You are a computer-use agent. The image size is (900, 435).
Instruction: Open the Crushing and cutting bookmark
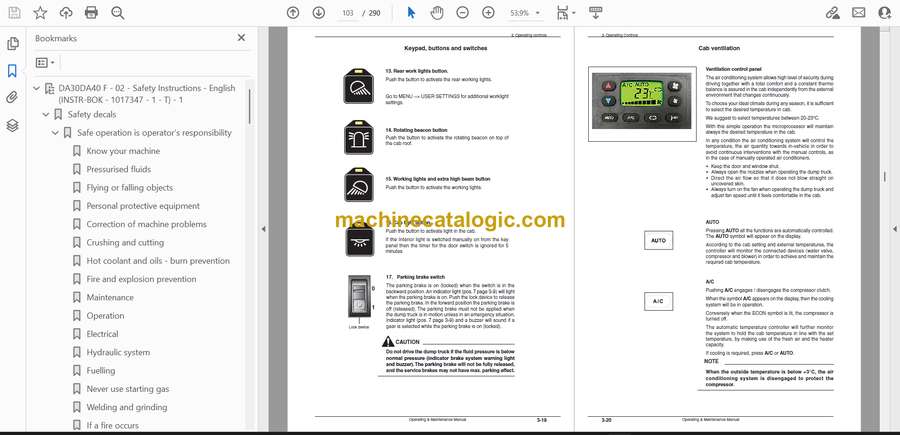(x=125, y=243)
